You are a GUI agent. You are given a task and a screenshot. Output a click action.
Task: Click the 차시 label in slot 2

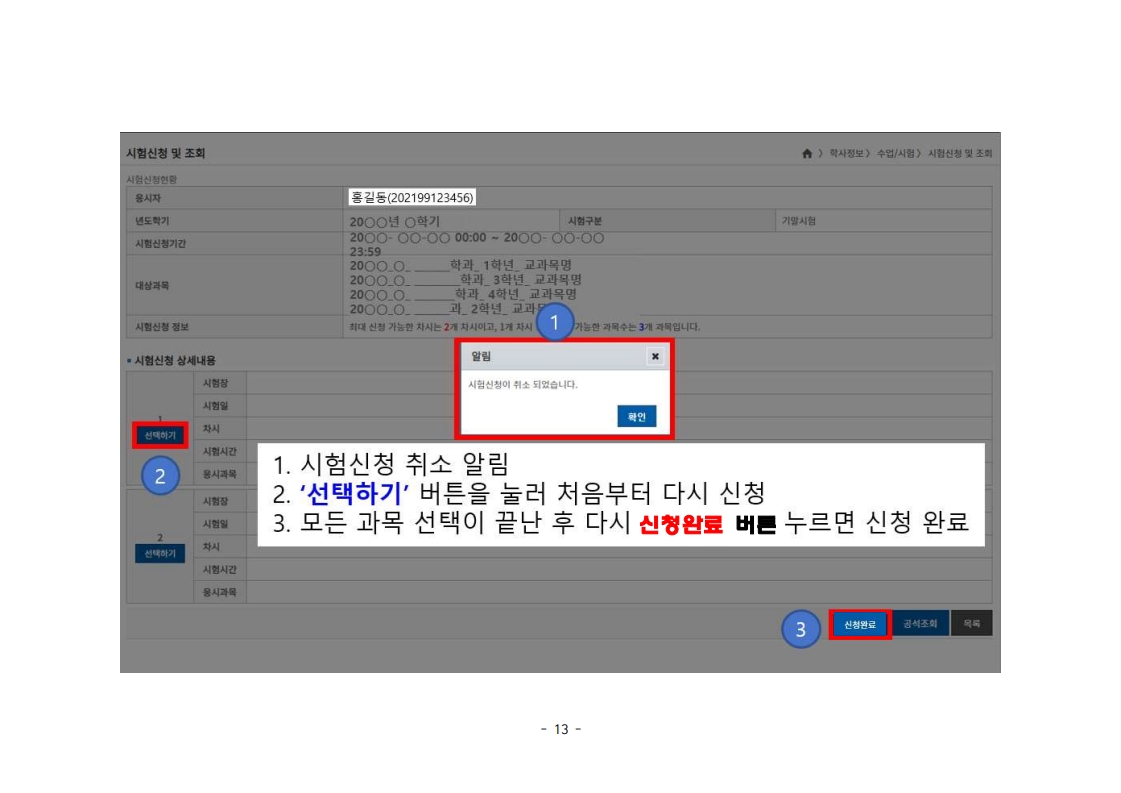[x=211, y=547]
